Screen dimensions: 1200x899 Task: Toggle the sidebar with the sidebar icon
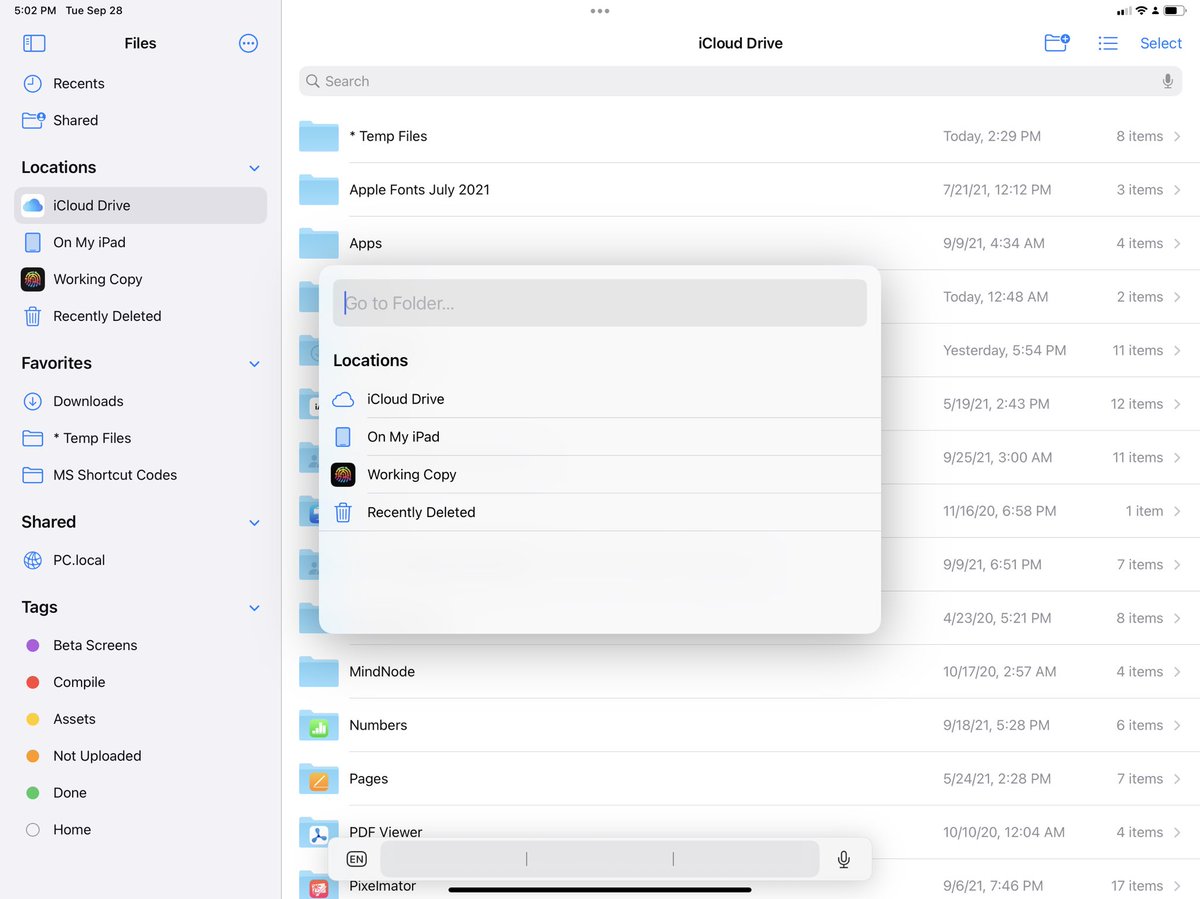[x=34, y=43]
